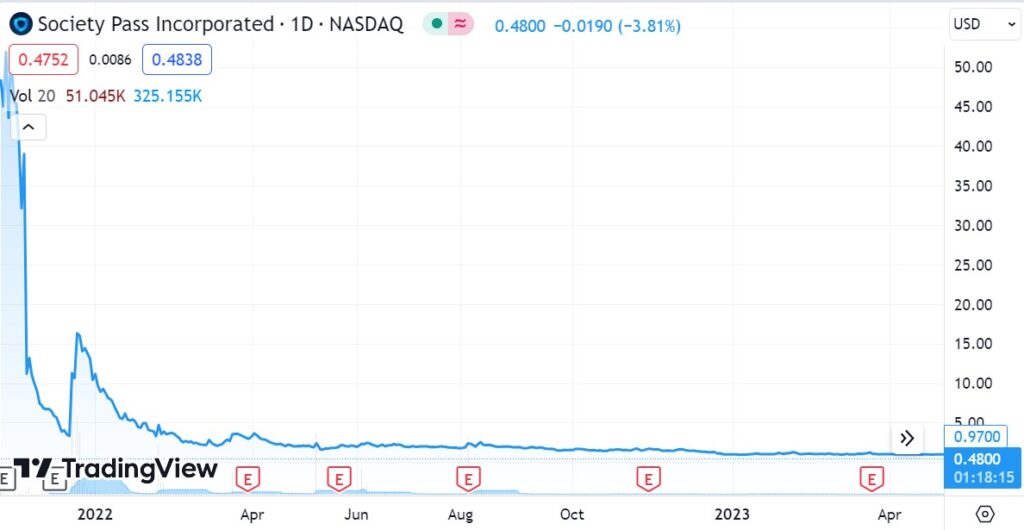
Task: Open the Society Pass Incorporated symbol title
Action: pyautogui.click(x=221, y=25)
